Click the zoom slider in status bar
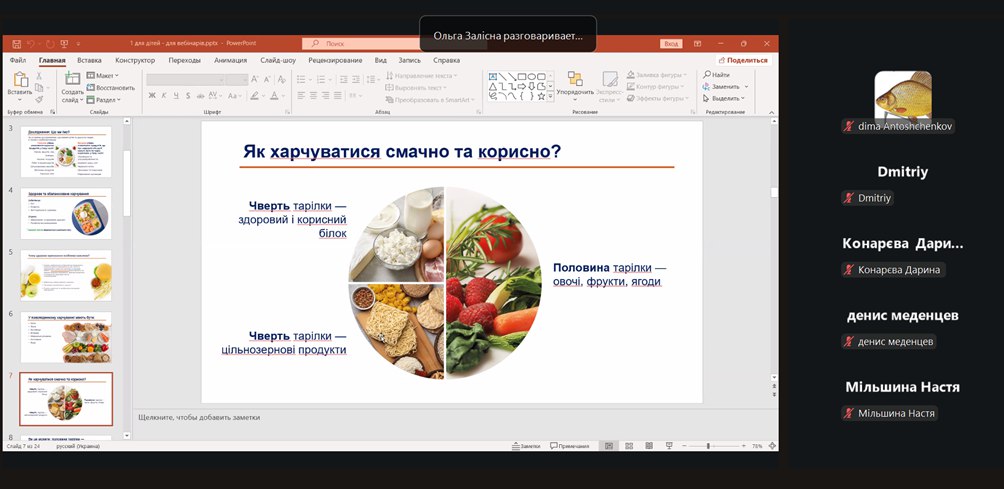Image resolution: width=1004 pixels, height=489 pixels. tap(710, 446)
